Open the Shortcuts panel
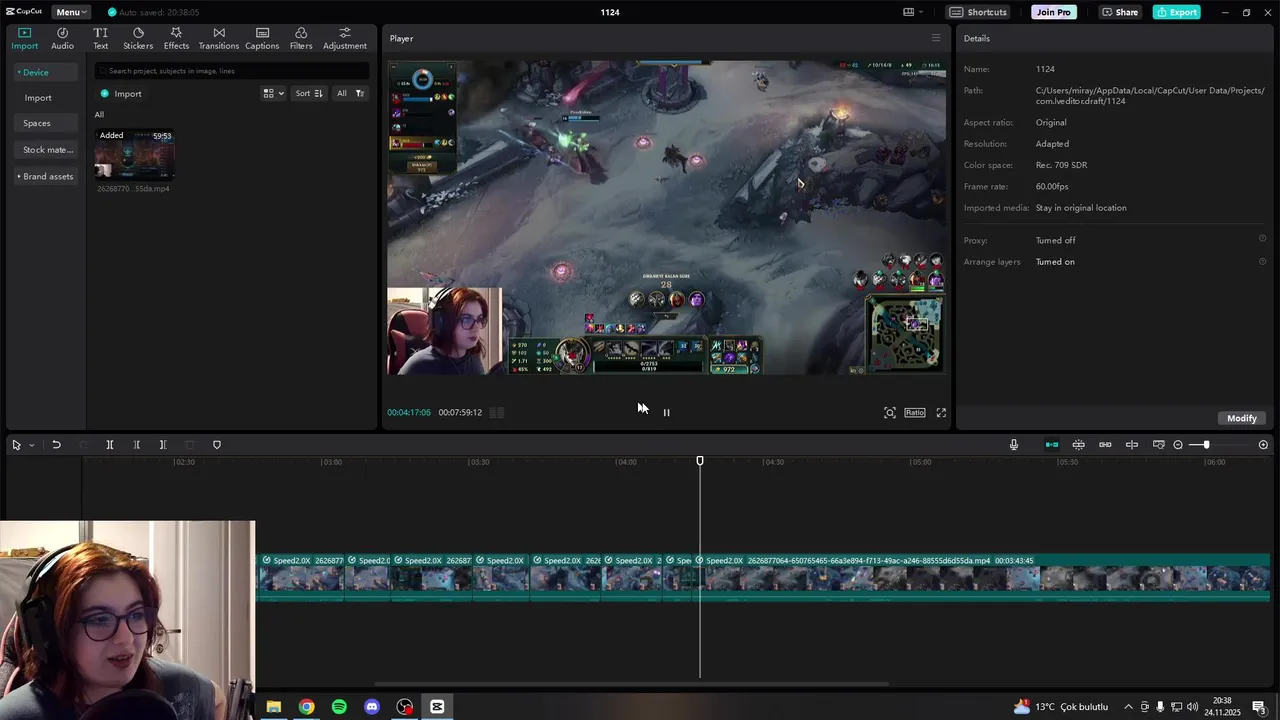 [978, 12]
